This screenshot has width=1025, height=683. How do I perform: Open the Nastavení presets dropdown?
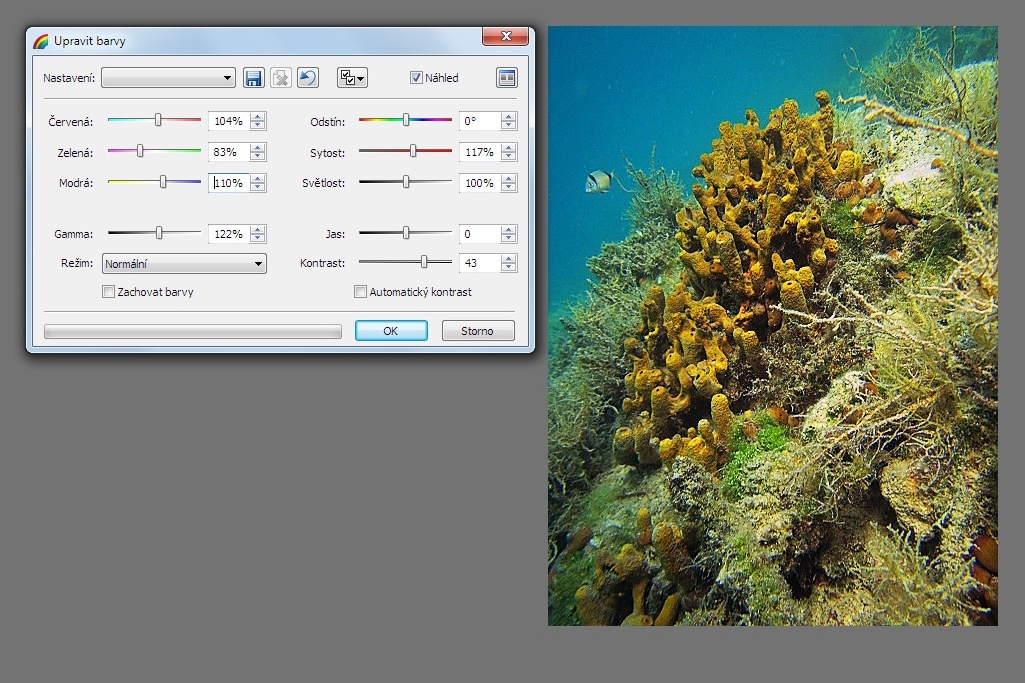168,78
